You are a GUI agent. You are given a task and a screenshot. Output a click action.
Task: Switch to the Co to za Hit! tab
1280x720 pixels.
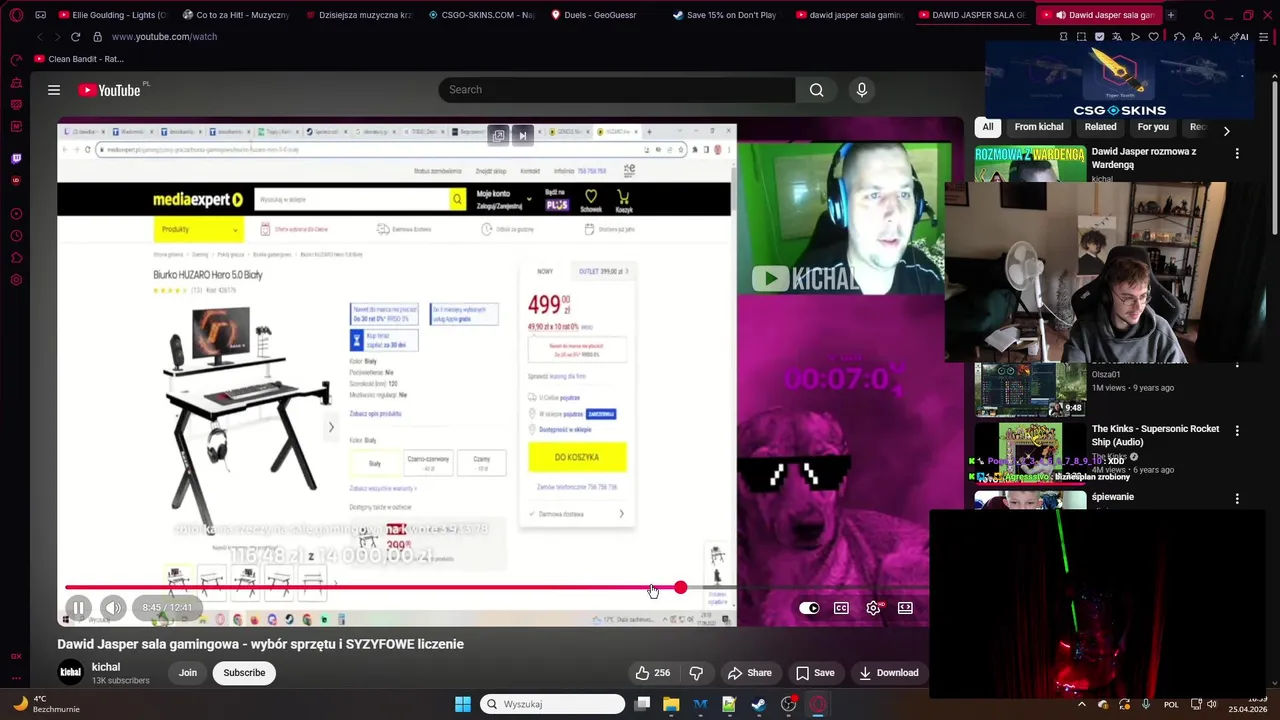[x=236, y=15]
